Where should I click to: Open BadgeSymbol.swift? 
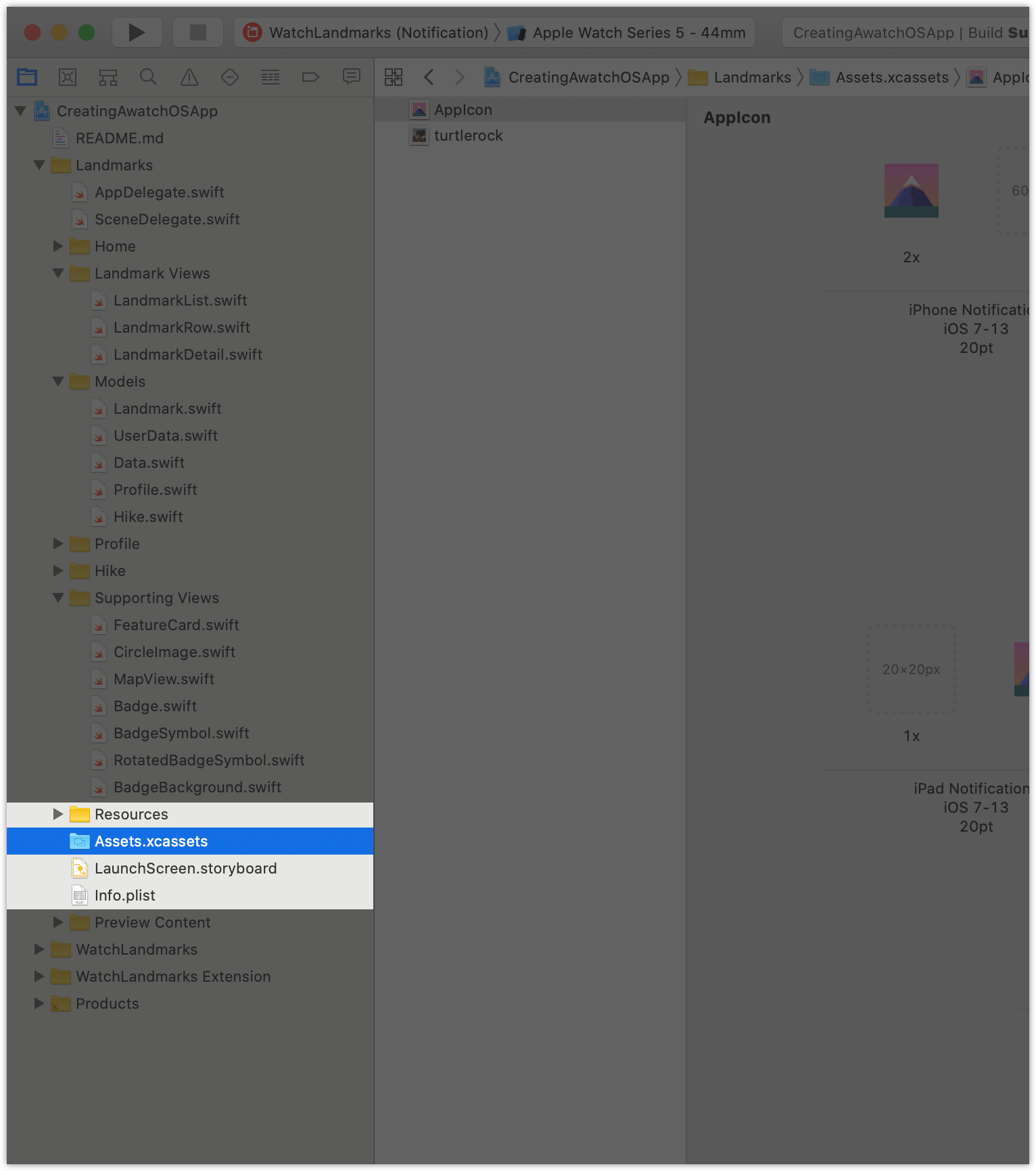[190, 733]
